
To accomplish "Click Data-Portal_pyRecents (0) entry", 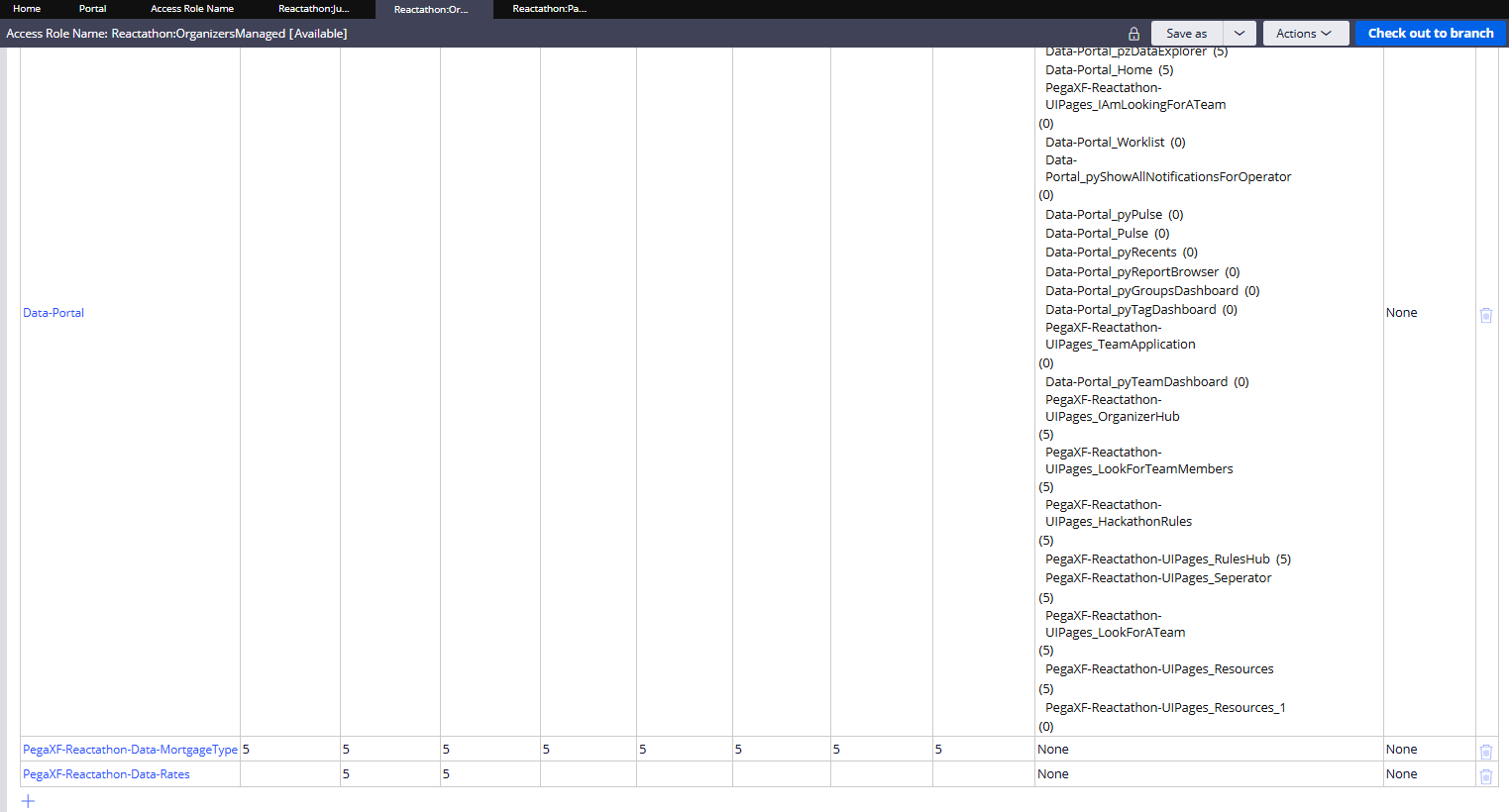I will point(1121,253).
